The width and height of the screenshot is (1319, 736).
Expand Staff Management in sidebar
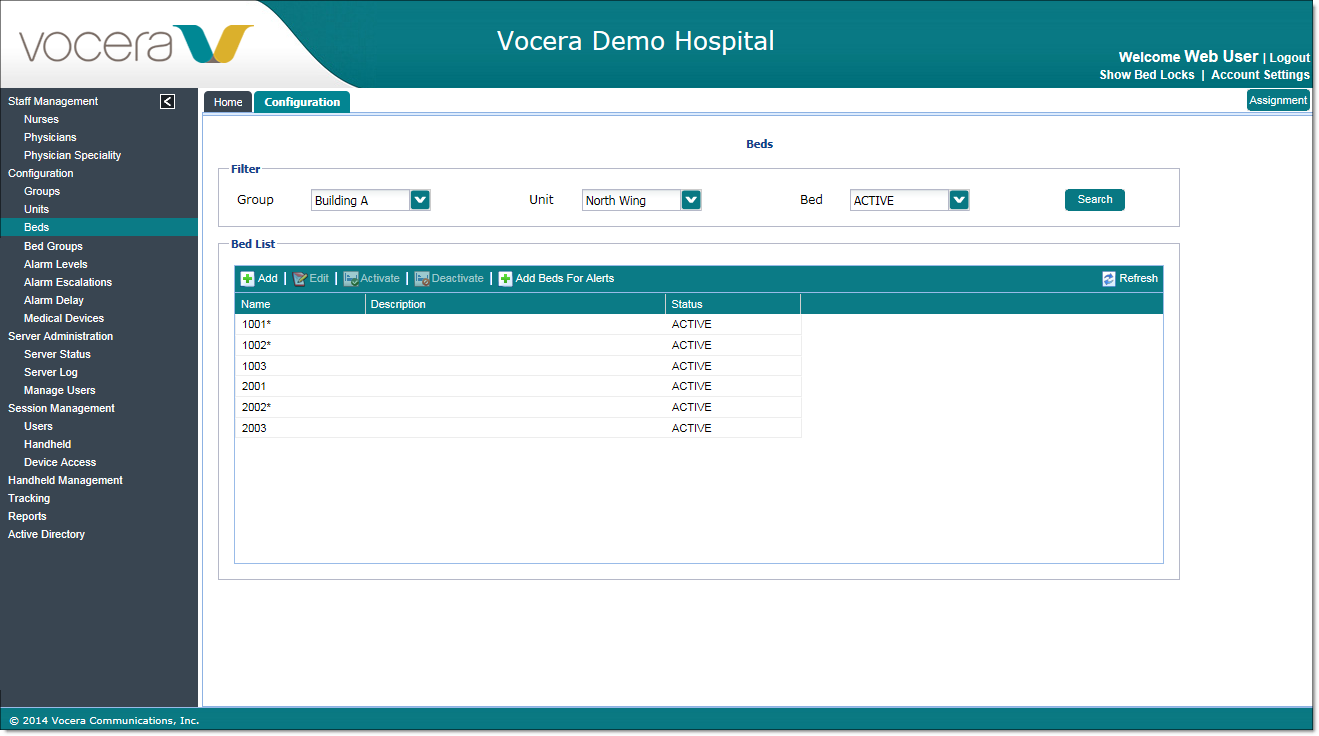click(x=53, y=101)
